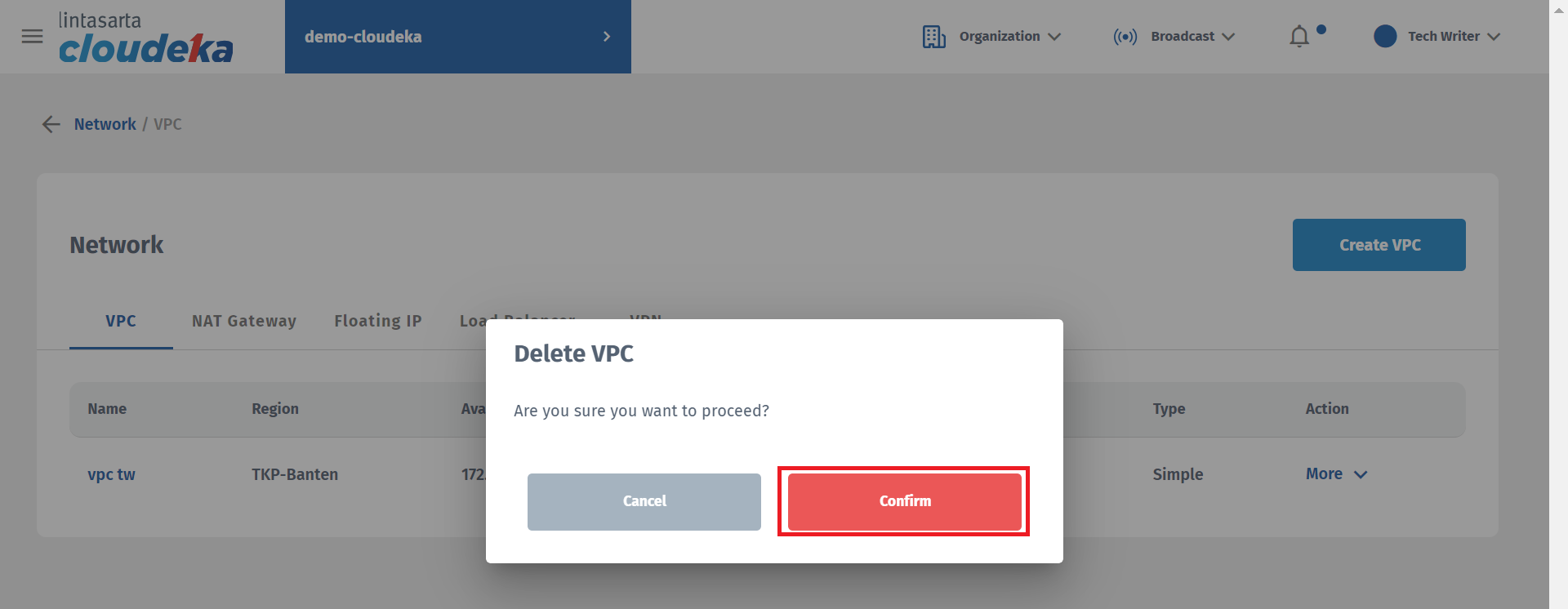Image resolution: width=1568 pixels, height=609 pixels.
Task: Switch to the VPC tab
Action: coord(121,322)
